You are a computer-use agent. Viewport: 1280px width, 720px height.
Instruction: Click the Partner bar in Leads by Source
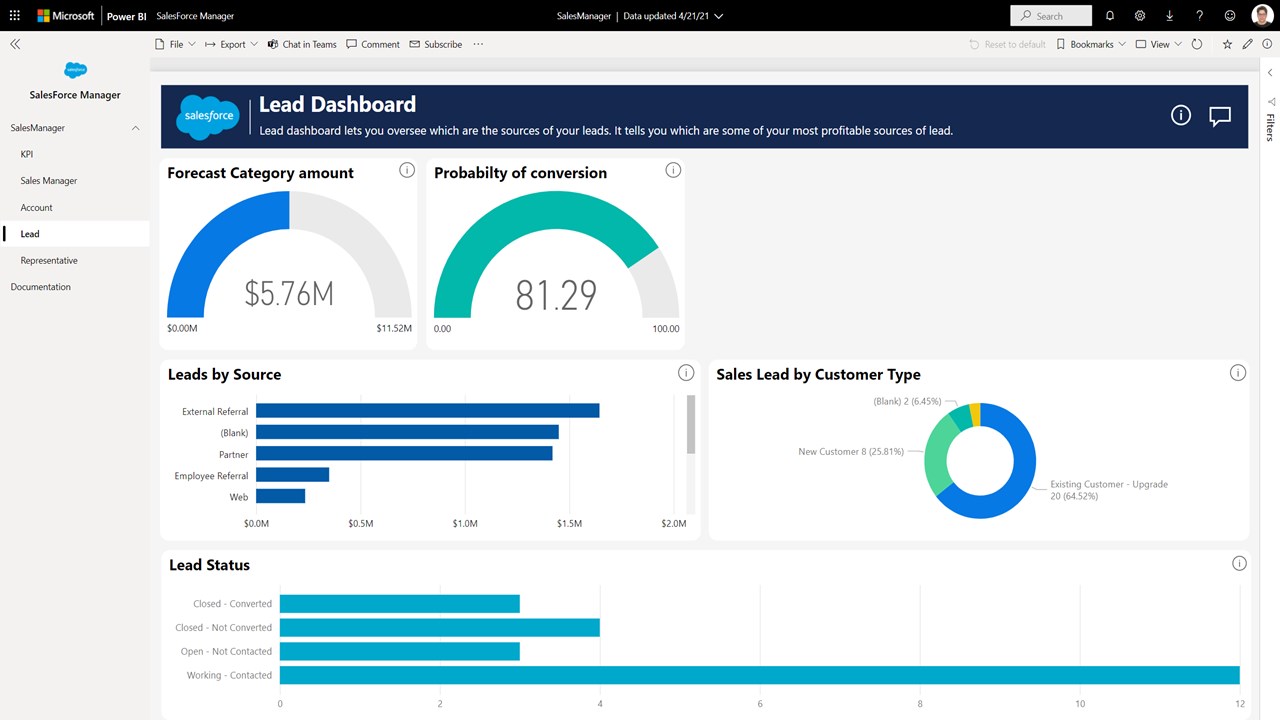[x=405, y=454]
